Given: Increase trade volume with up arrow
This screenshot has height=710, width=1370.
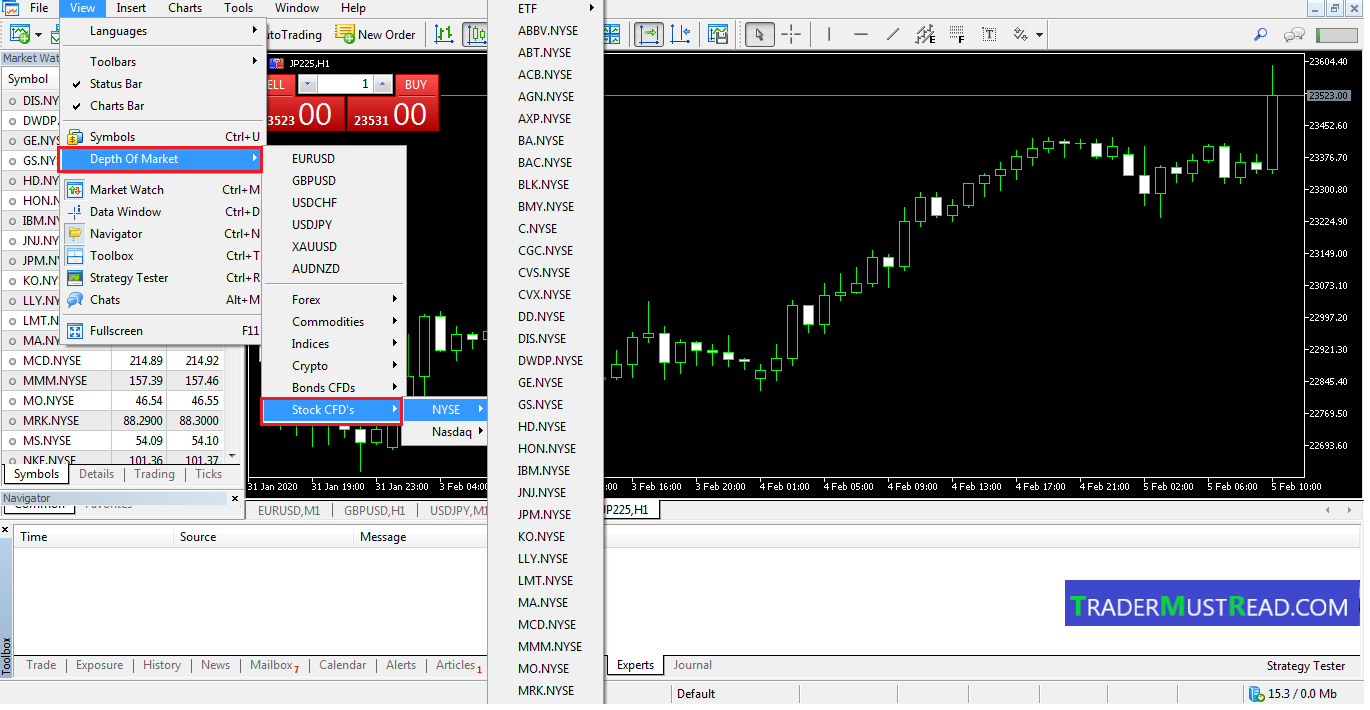Looking at the screenshot, I should [385, 85].
